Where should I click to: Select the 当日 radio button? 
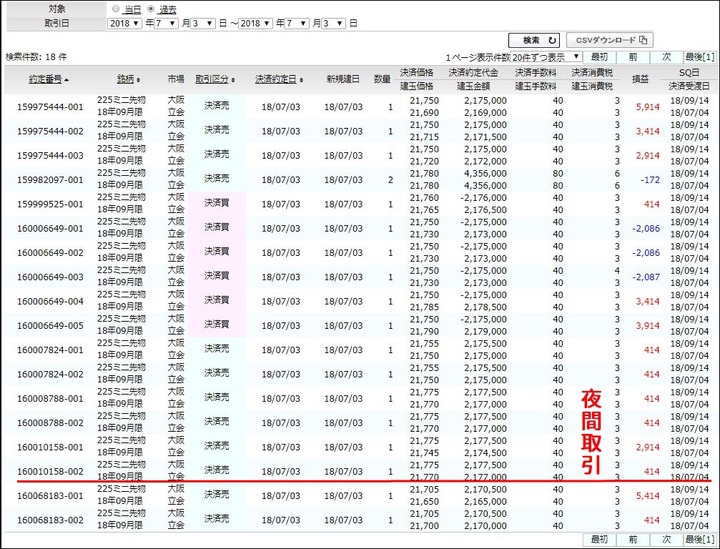point(116,9)
